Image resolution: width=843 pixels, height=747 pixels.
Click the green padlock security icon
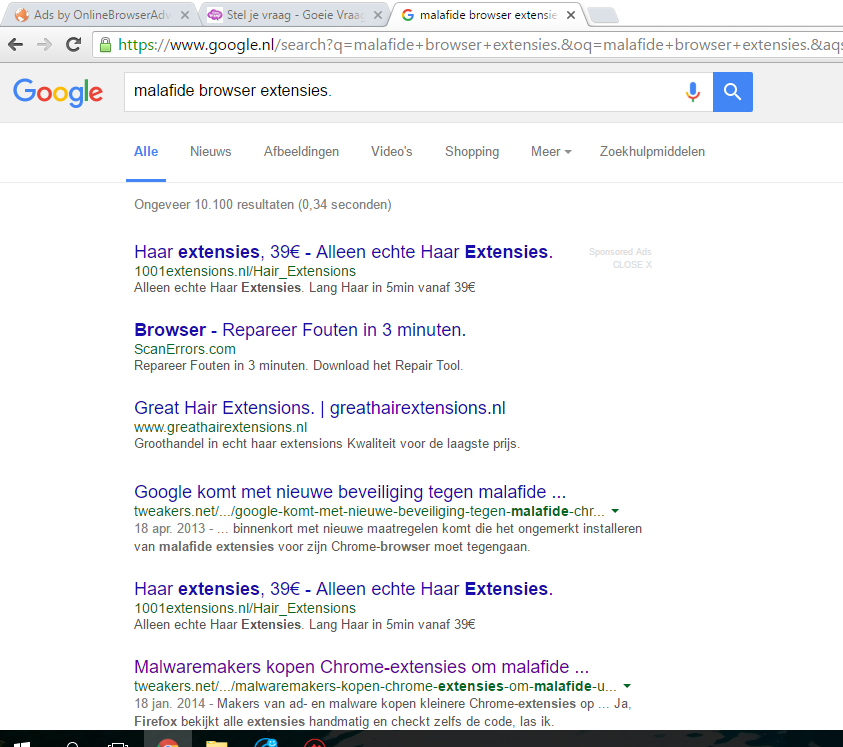pos(105,45)
